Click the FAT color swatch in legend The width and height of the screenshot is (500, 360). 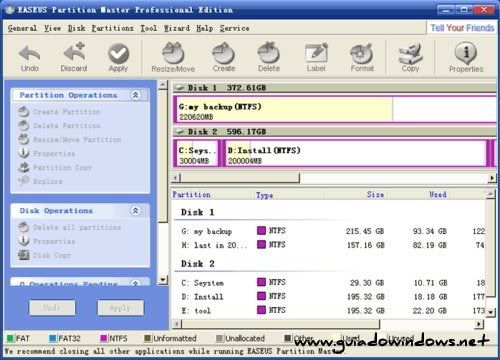[x=10, y=338]
